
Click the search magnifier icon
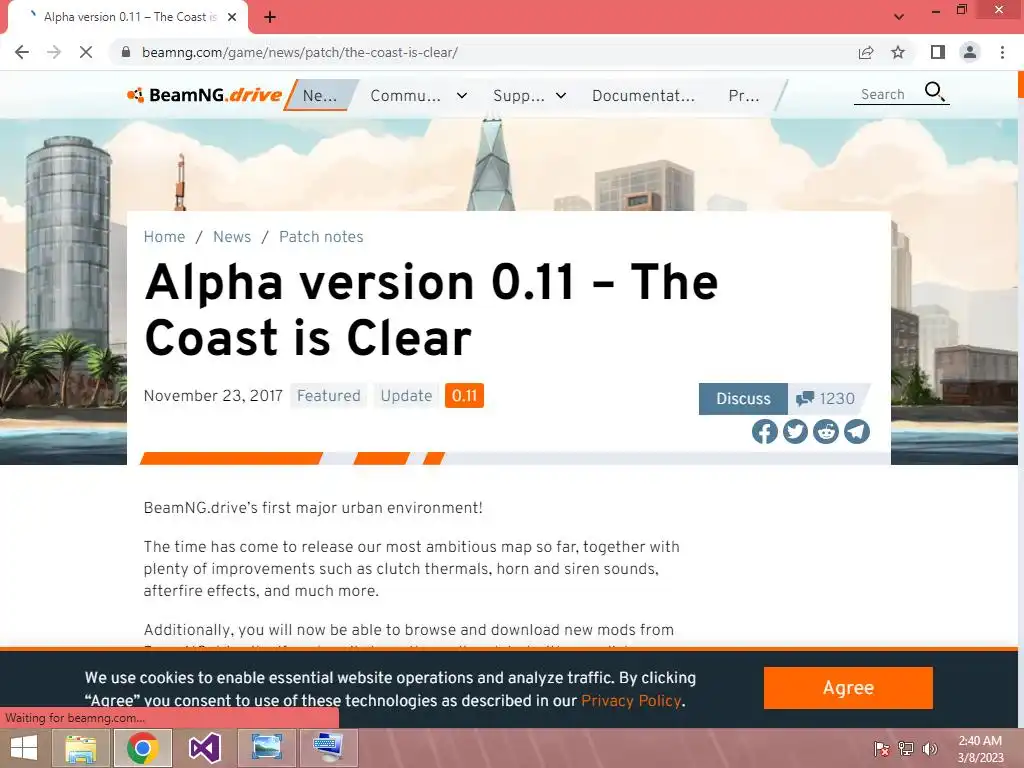[x=935, y=92]
